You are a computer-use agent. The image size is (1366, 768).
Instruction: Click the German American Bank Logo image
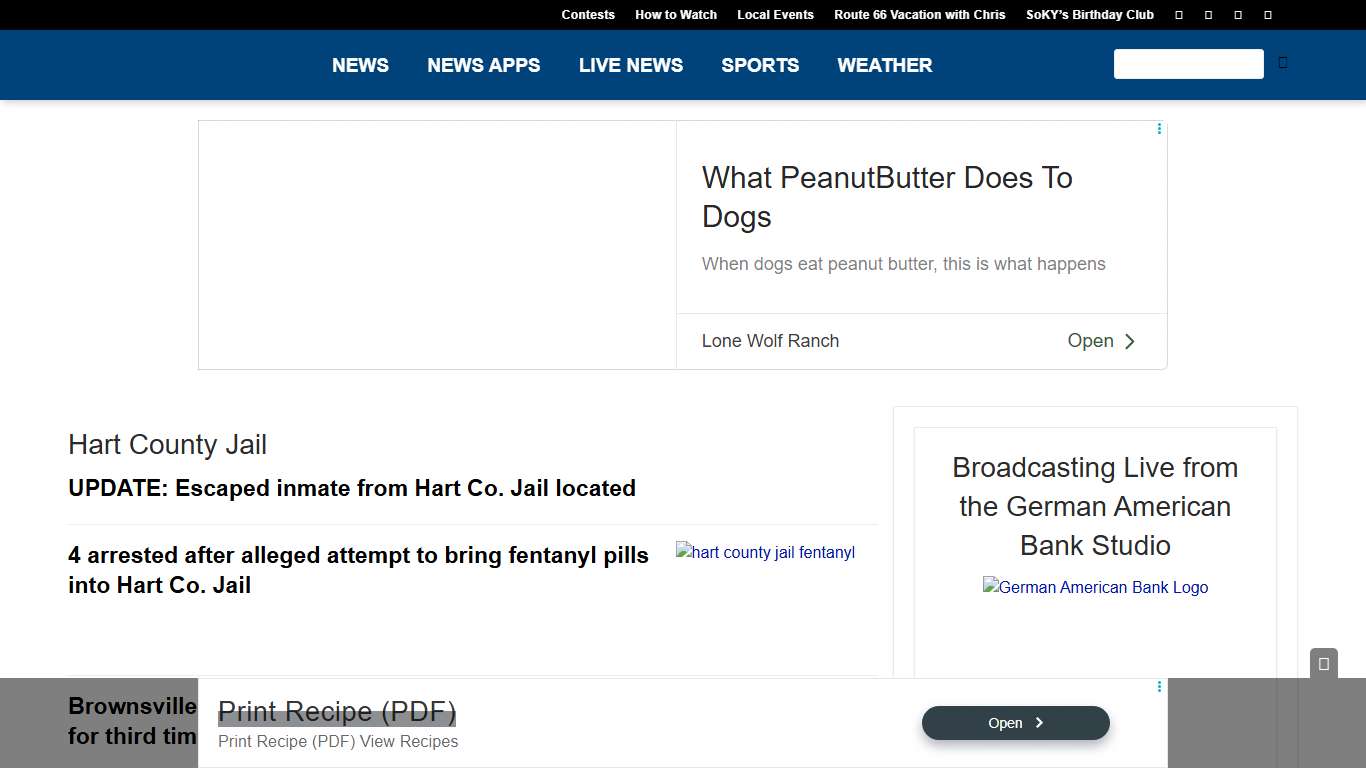(x=1095, y=588)
